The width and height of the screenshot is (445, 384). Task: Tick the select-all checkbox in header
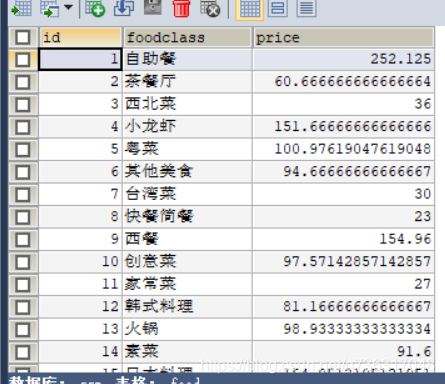coord(23,37)
